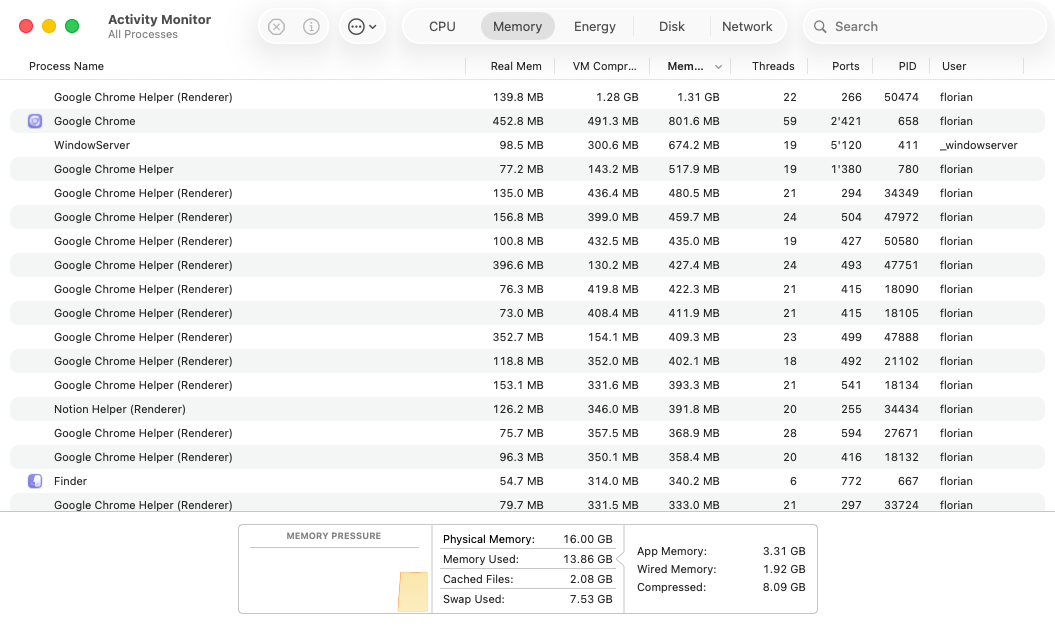Click the Finder app icon in list
The height and width of the screenshot is (628, 1055).
[35, 481]
